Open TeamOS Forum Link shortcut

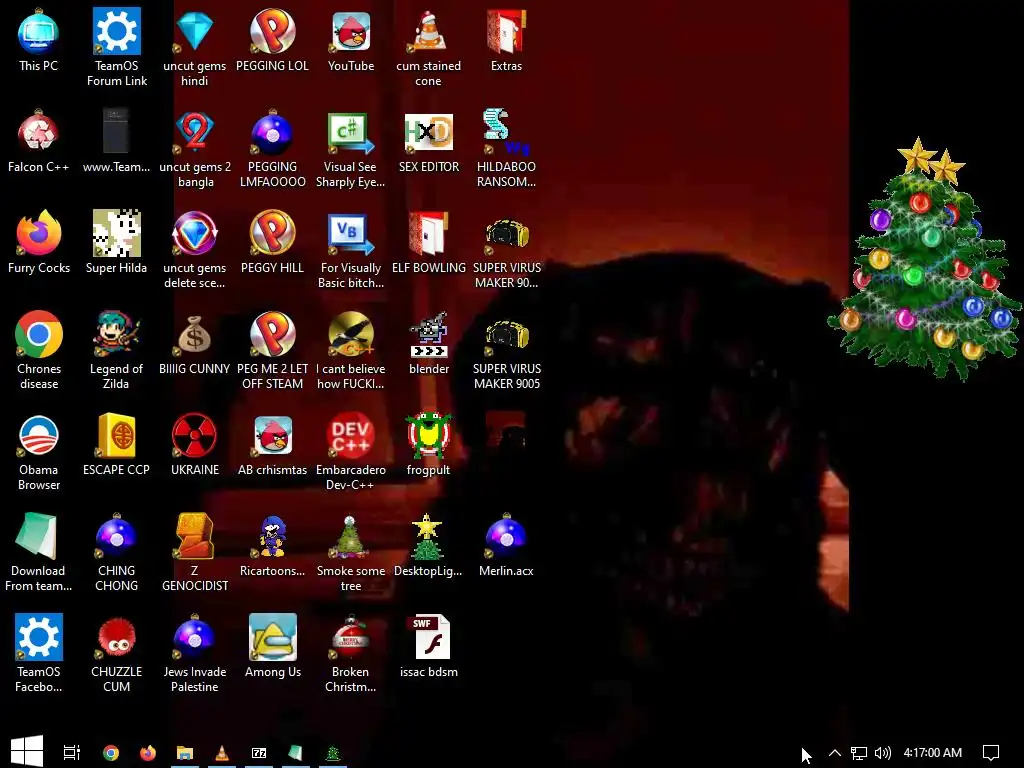click(x=116, y=47)
